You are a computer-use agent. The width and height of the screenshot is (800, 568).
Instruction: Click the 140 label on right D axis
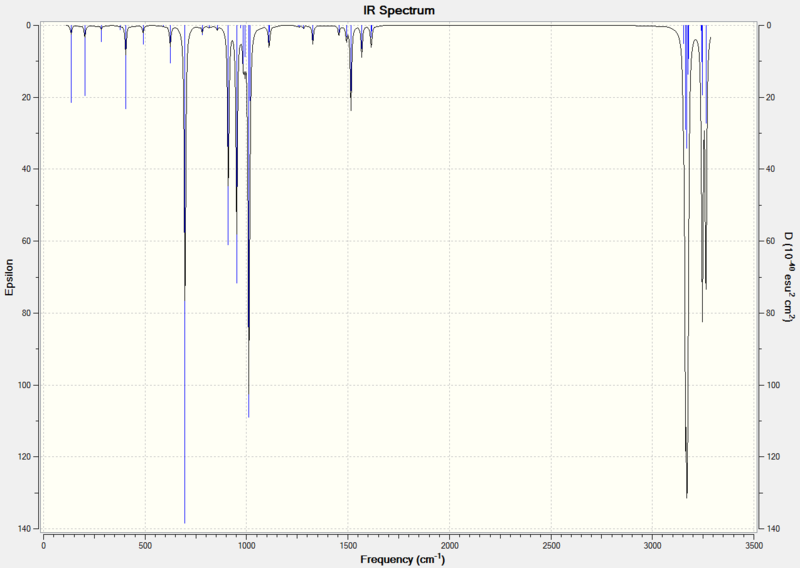click(x=773, y=529)
